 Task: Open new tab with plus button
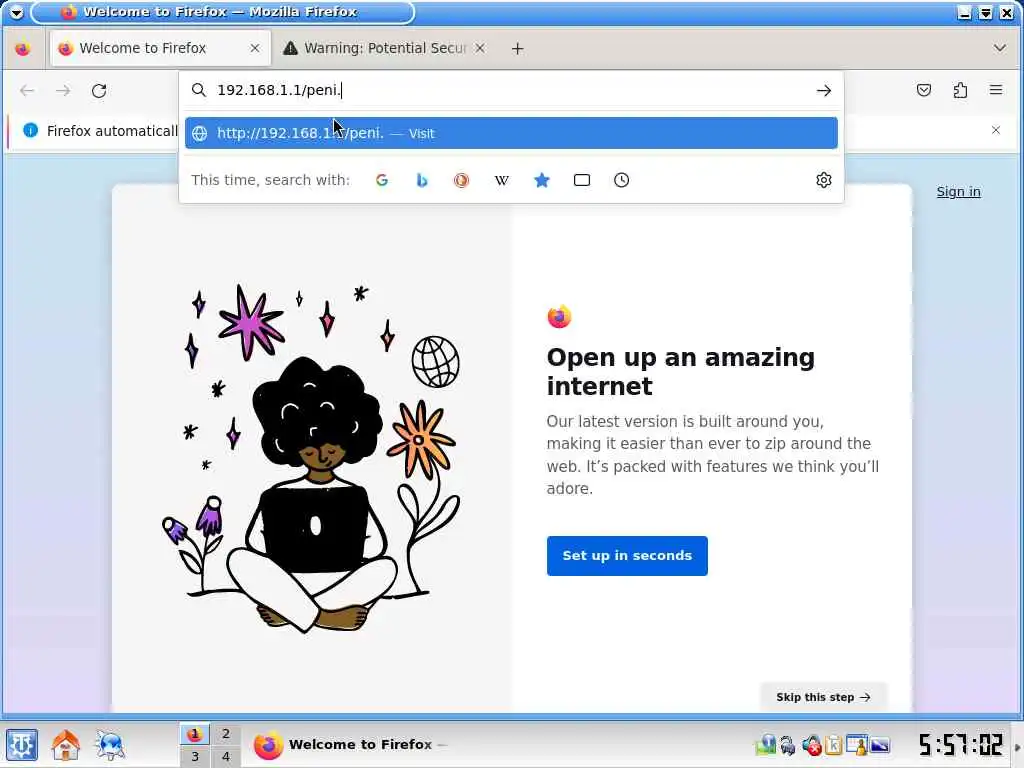click(x=517, y=48)
